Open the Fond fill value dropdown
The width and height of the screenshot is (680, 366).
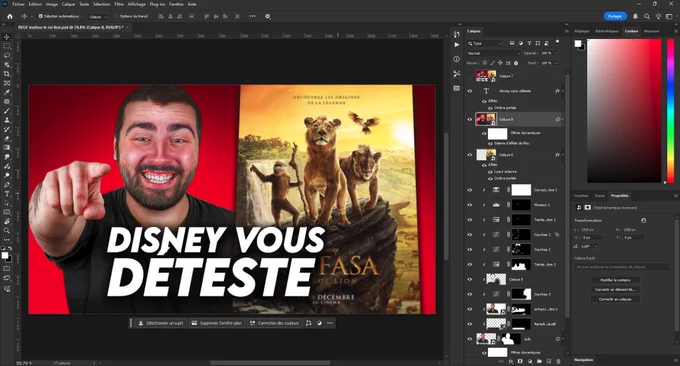pyautogui.click(x=556, y=63)
